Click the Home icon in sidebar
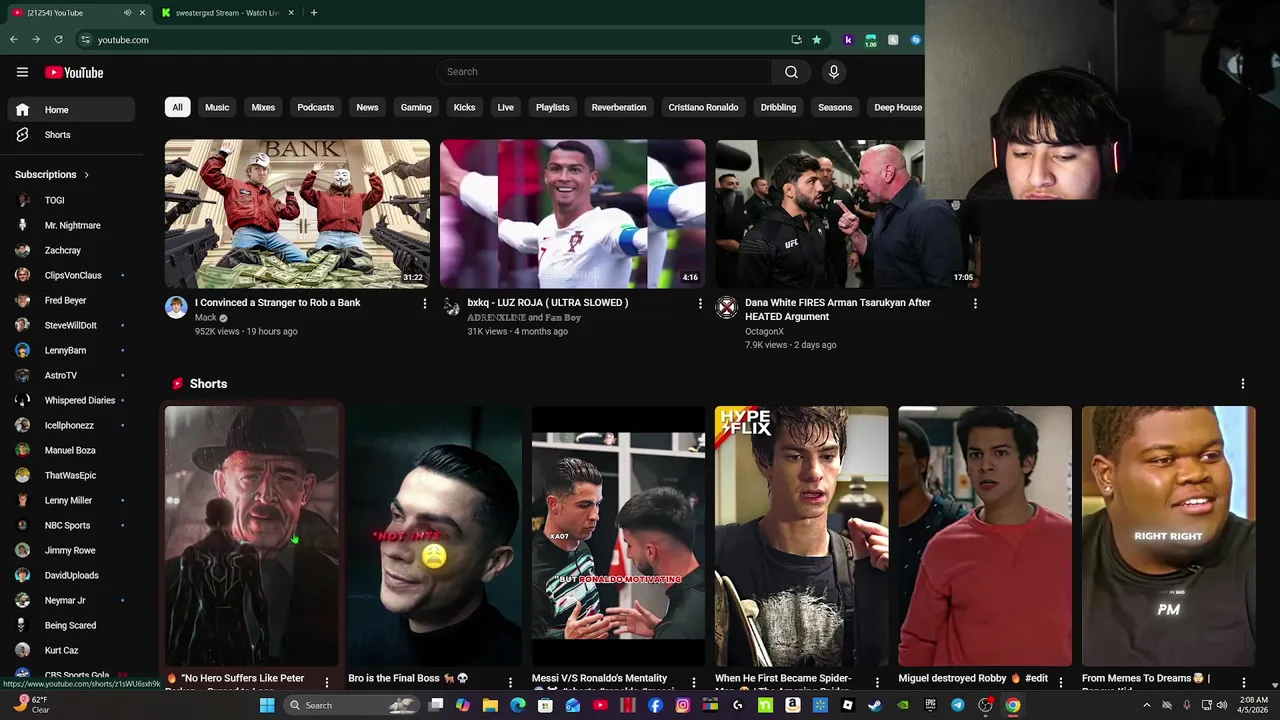 click(22, 110)
